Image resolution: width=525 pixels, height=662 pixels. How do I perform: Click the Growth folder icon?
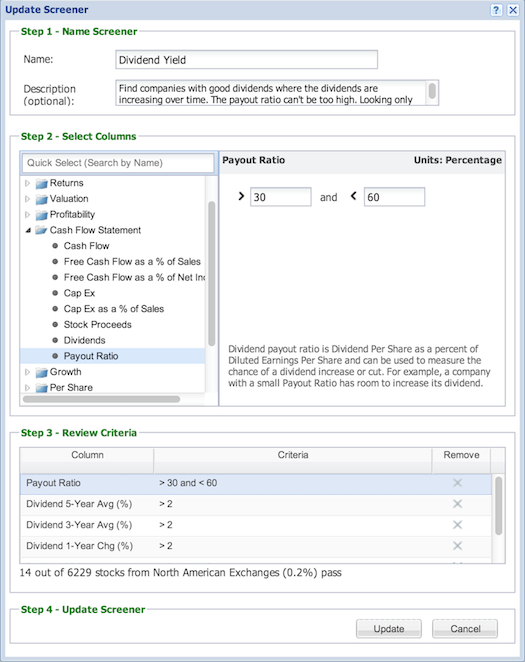coord(41,372)
